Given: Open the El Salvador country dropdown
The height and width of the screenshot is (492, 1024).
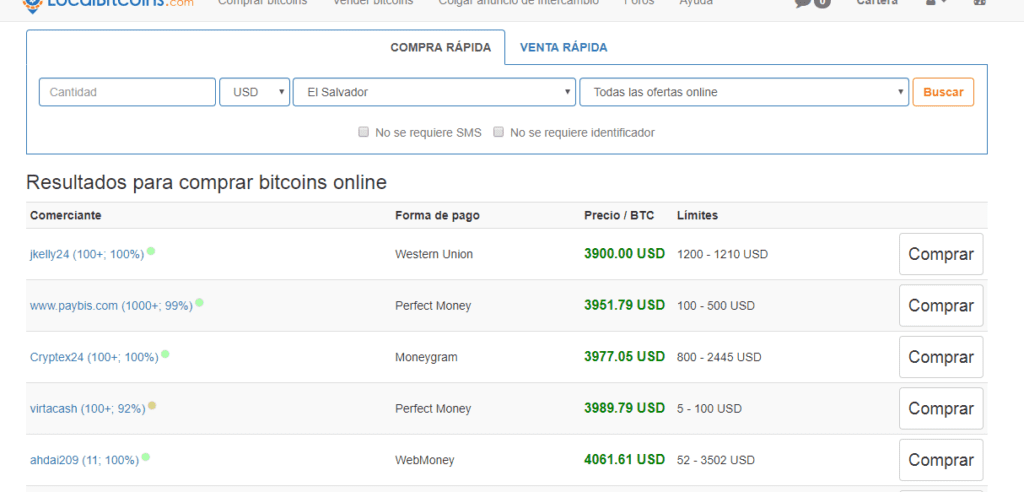Looking at the screenshot, I should [434, 92].
